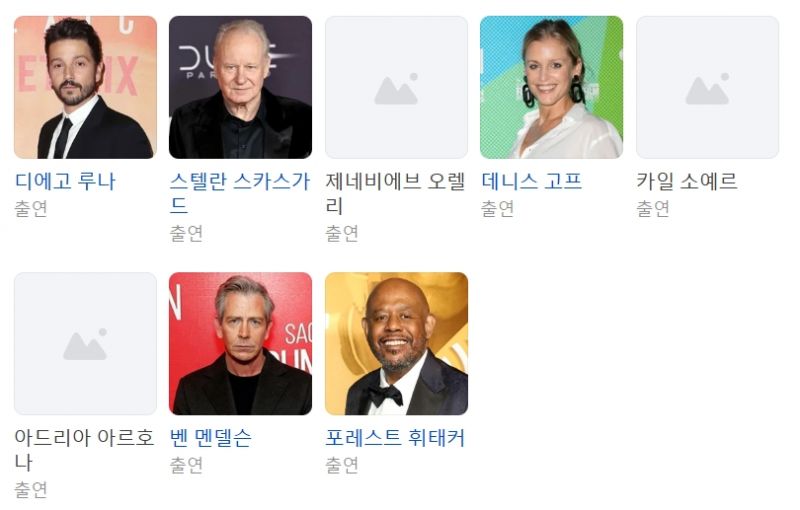
Task: Open the 데니스 고프 name link
Action: [x=531, y=182]
